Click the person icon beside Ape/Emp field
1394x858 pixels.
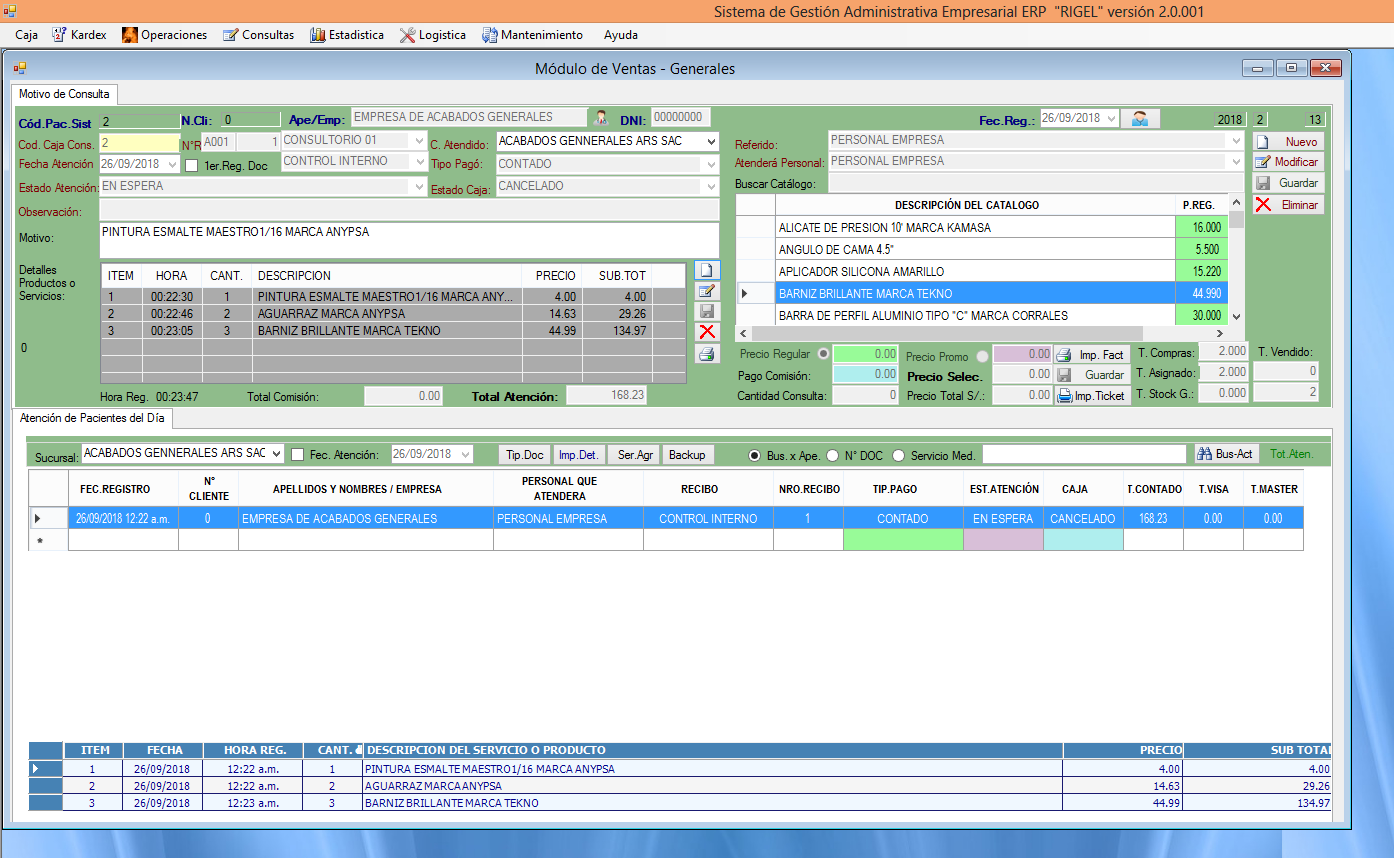point(601,118)
